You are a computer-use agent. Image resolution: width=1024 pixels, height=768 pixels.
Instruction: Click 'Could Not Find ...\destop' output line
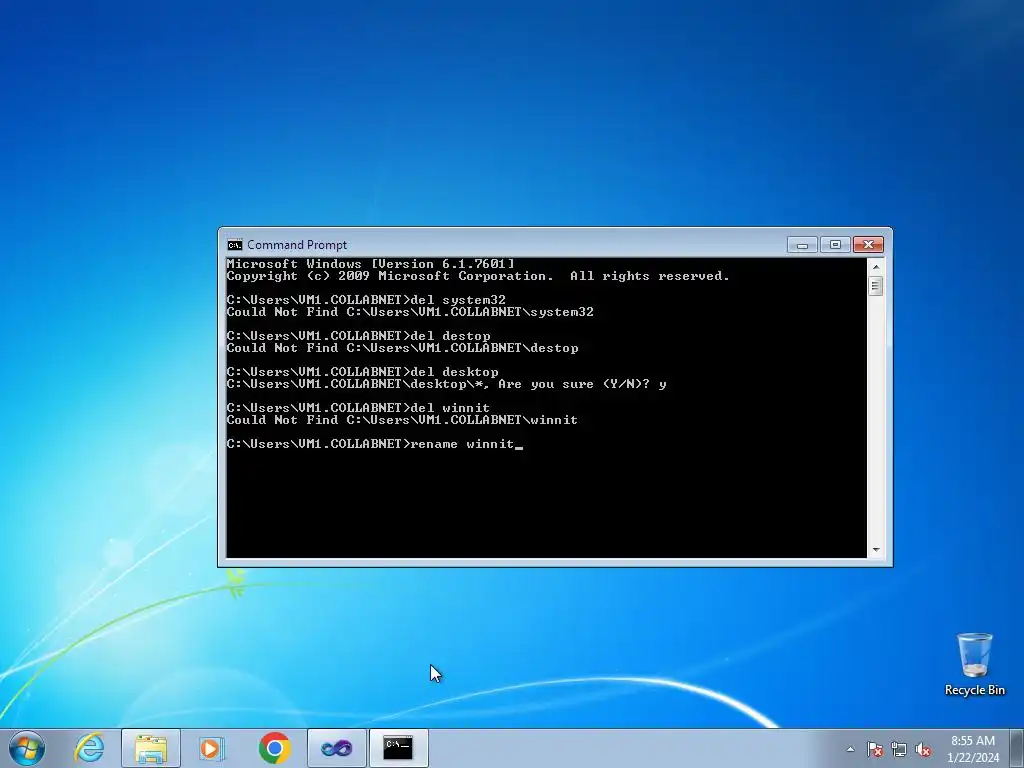(x=402, y=348)
